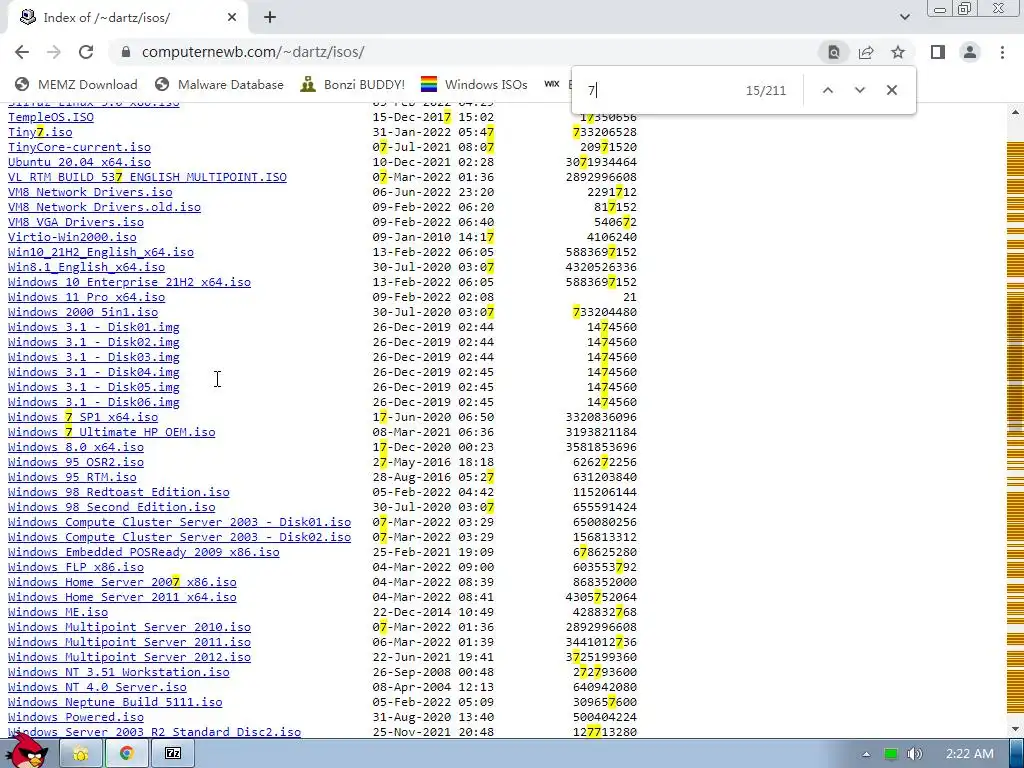The height and width of the screenshot is (768, 1024).
Task: Open the find-in-page icon in address bar
Action: (x=833, y=52)
